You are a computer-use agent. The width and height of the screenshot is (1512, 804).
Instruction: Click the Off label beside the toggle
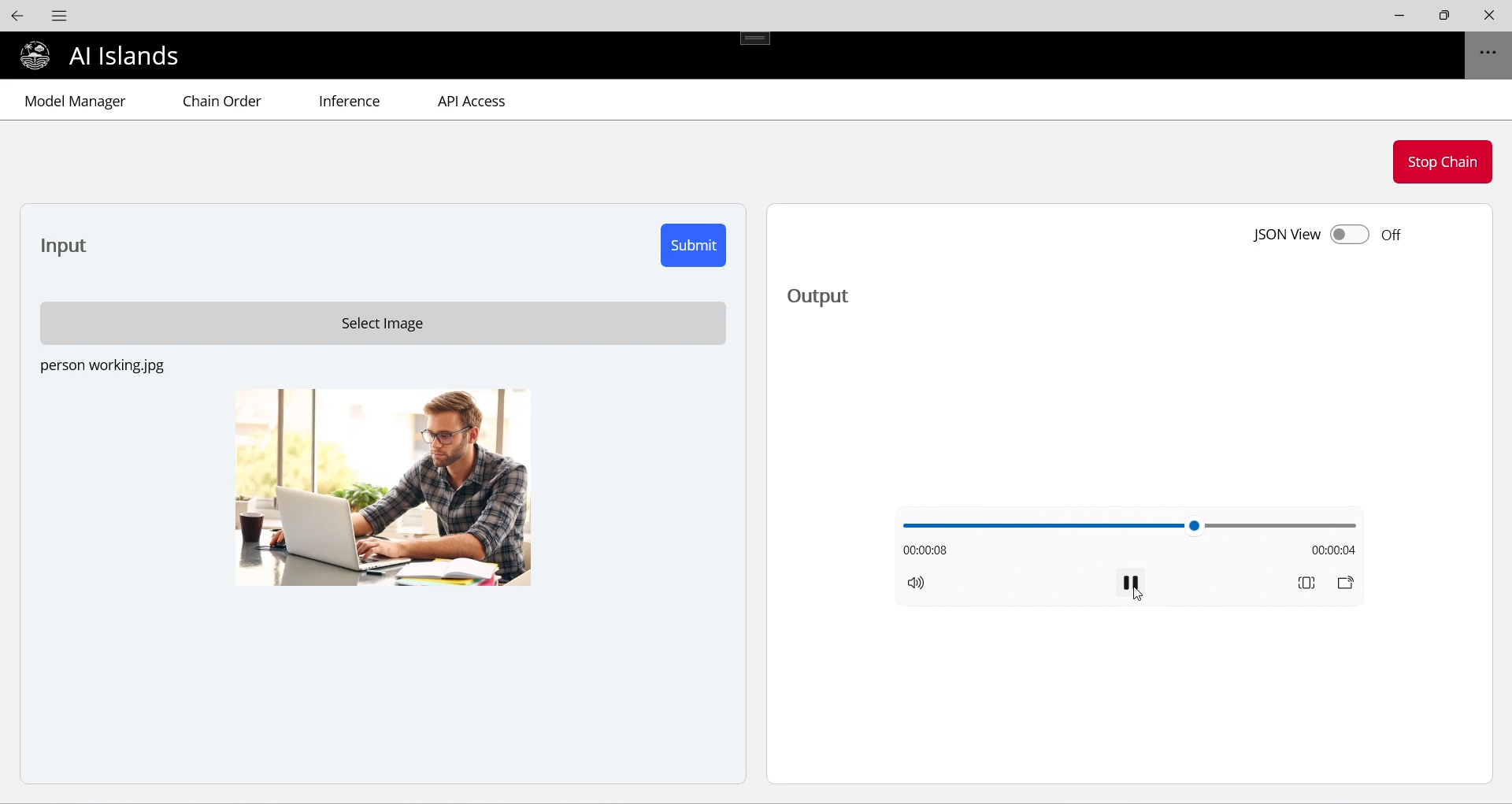1392,235
